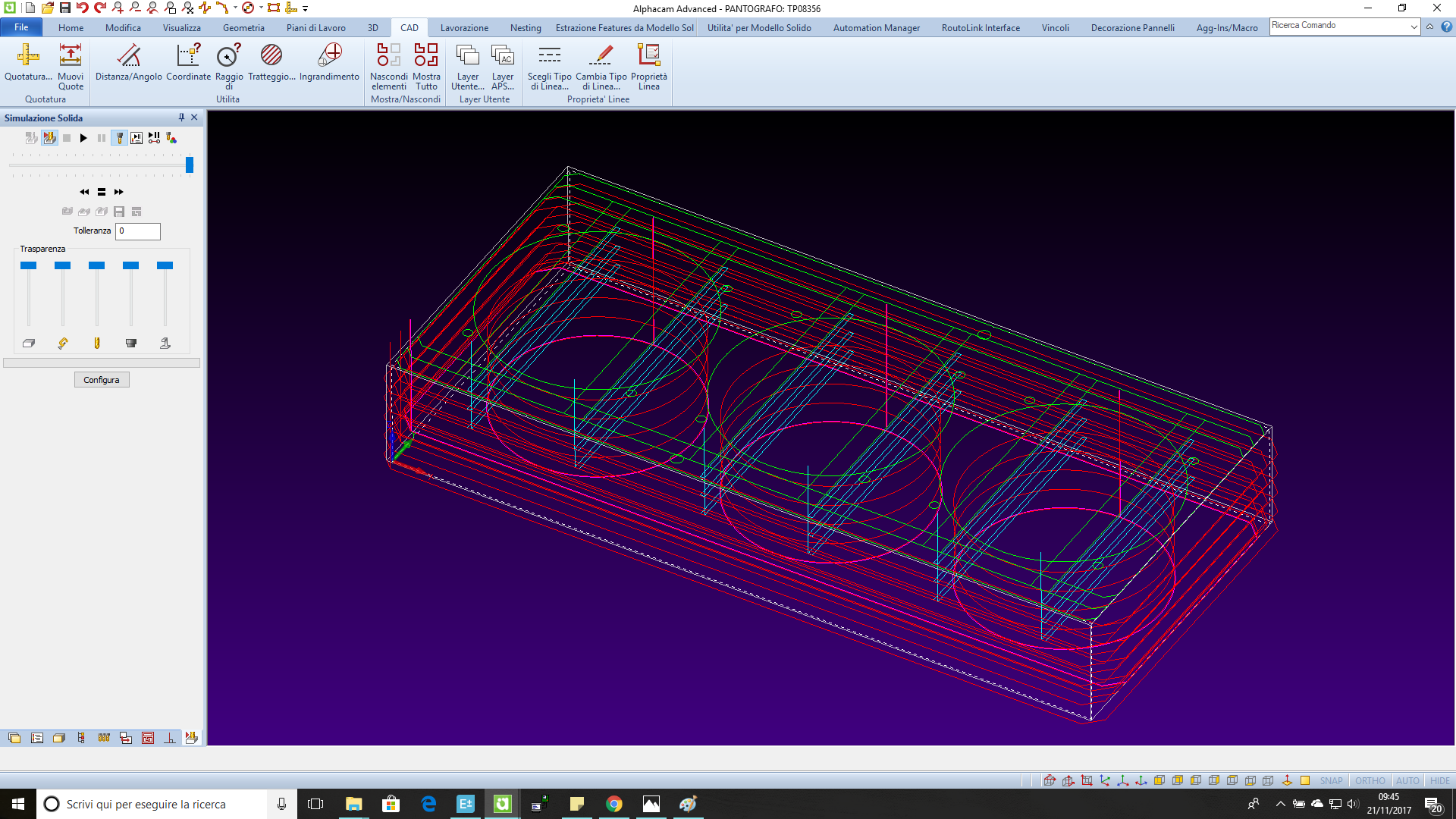Enable ORTHO mode in the status bar
Viewport: 1456px width, 819px height.
pos(1370,780)
